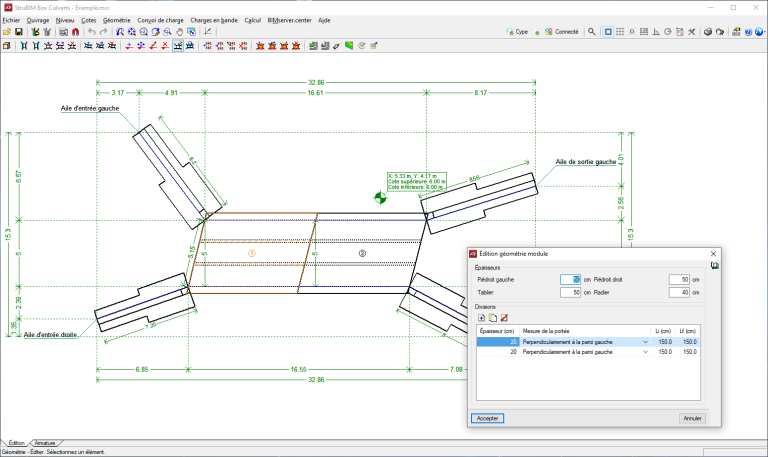Close the Édition géométrie module dialog

click(x=713, y=254)
